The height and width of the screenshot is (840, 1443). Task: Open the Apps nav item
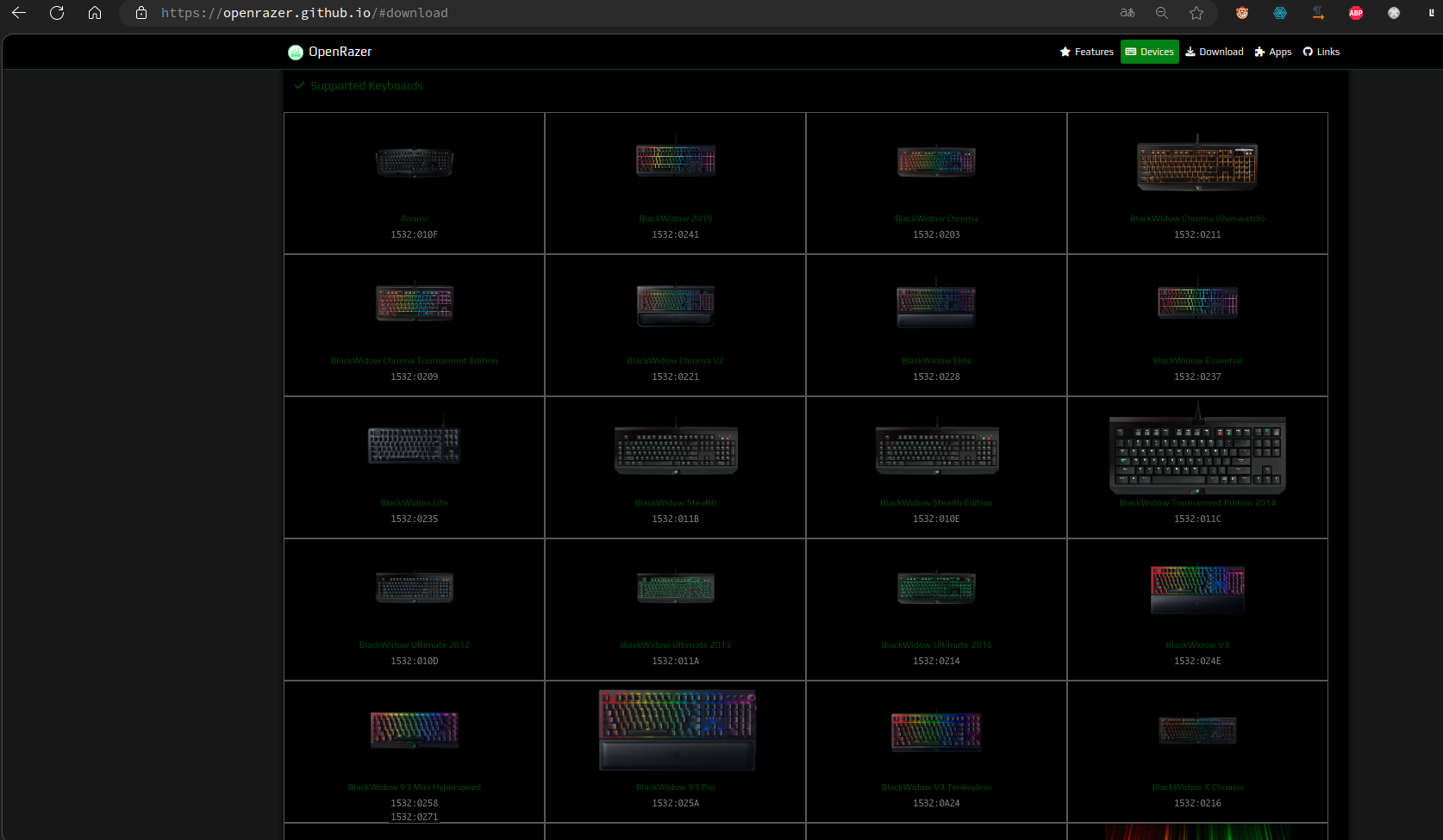point(1272,52)
